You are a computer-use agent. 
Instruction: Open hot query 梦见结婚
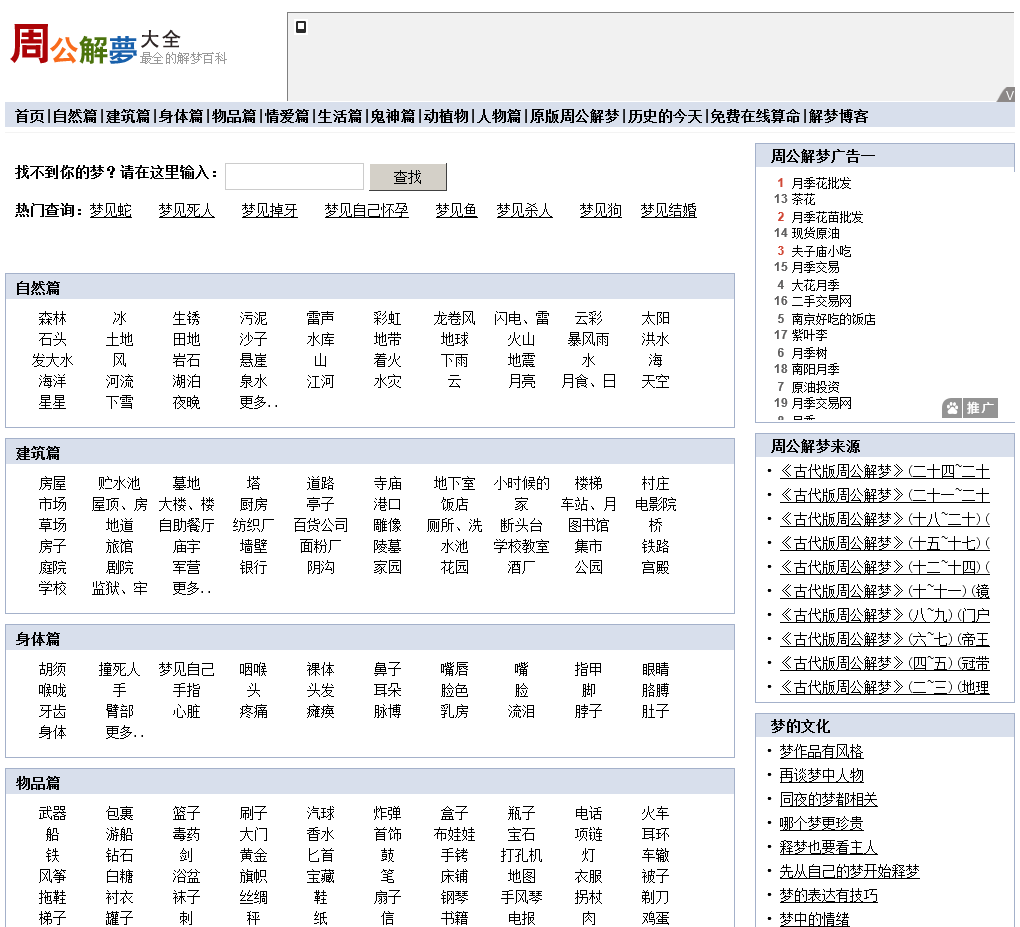(669, 211)
